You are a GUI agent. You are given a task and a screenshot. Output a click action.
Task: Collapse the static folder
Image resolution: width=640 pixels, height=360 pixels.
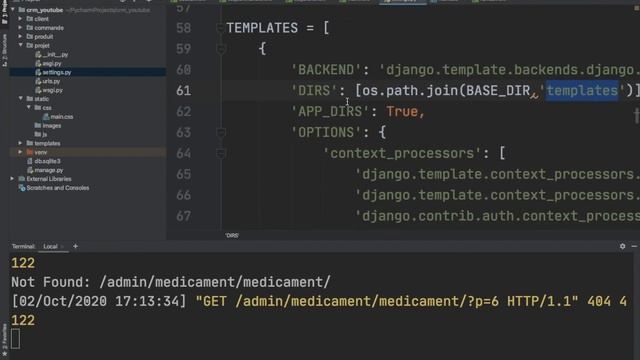(20, 99)
